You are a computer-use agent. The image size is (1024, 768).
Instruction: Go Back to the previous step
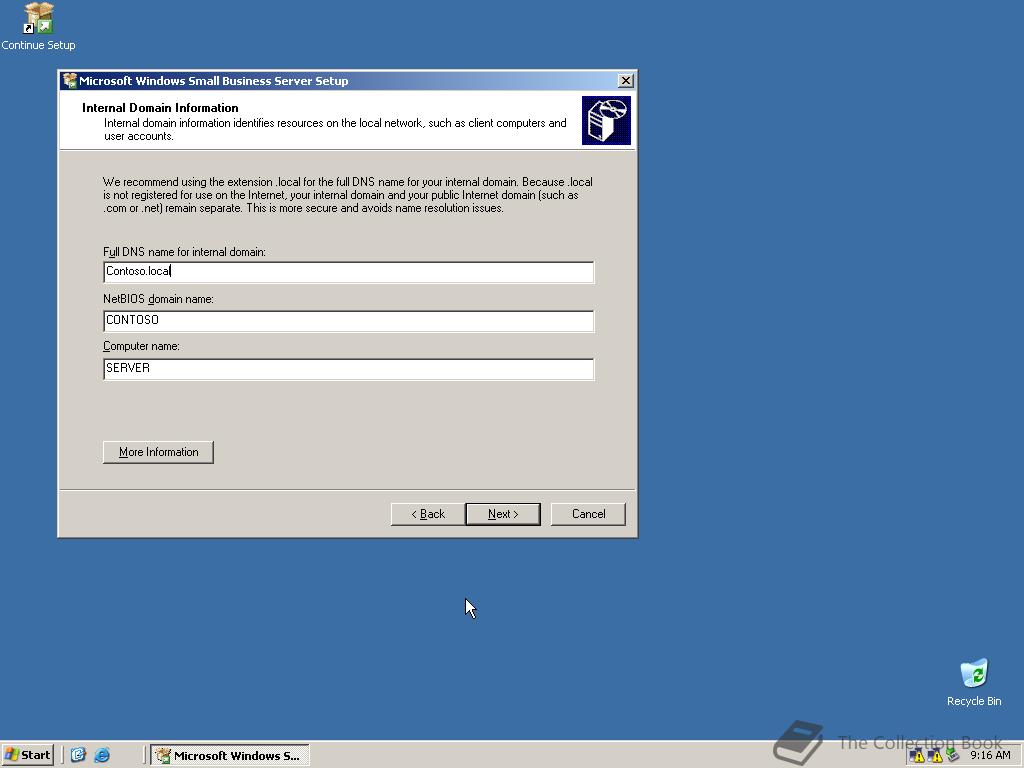pos(428,514)
